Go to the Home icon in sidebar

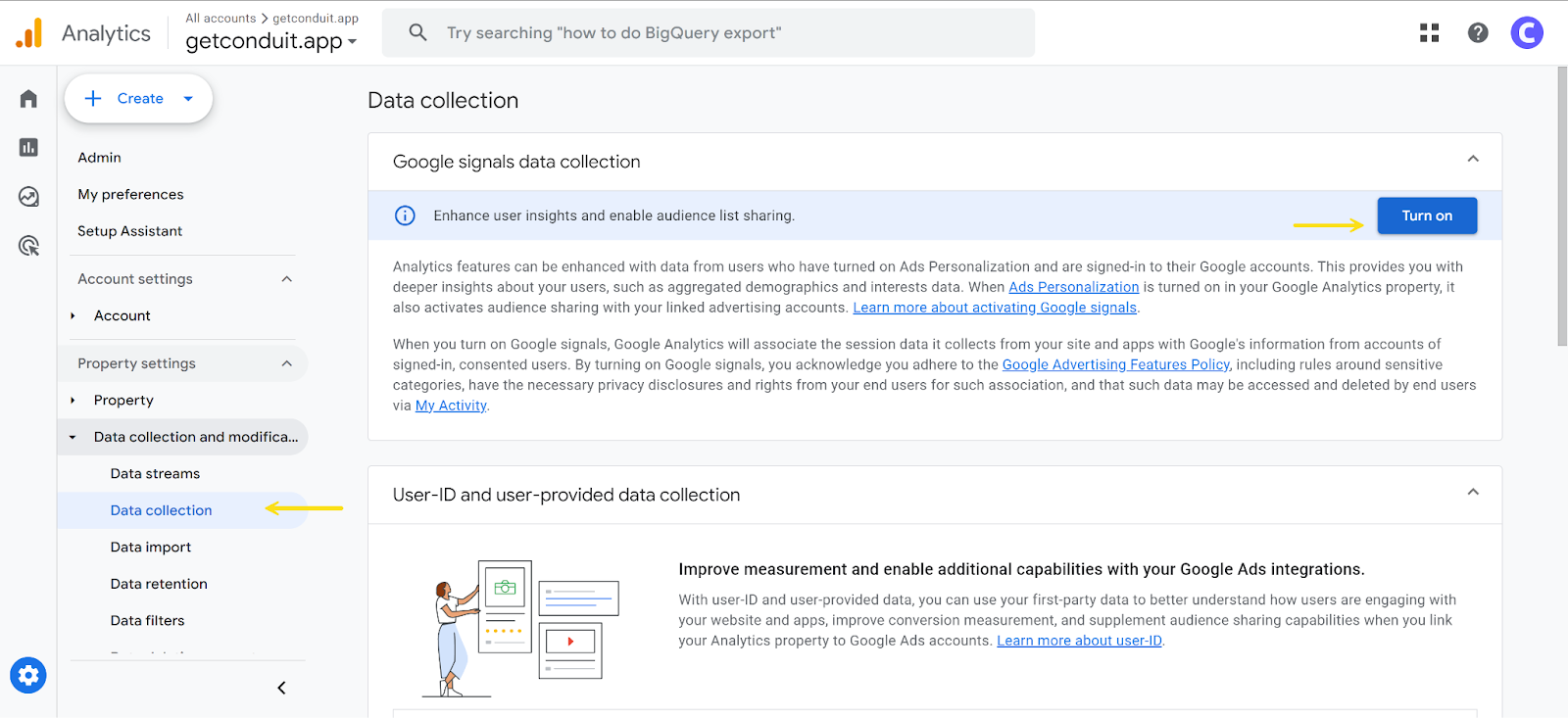click(28, 99)
